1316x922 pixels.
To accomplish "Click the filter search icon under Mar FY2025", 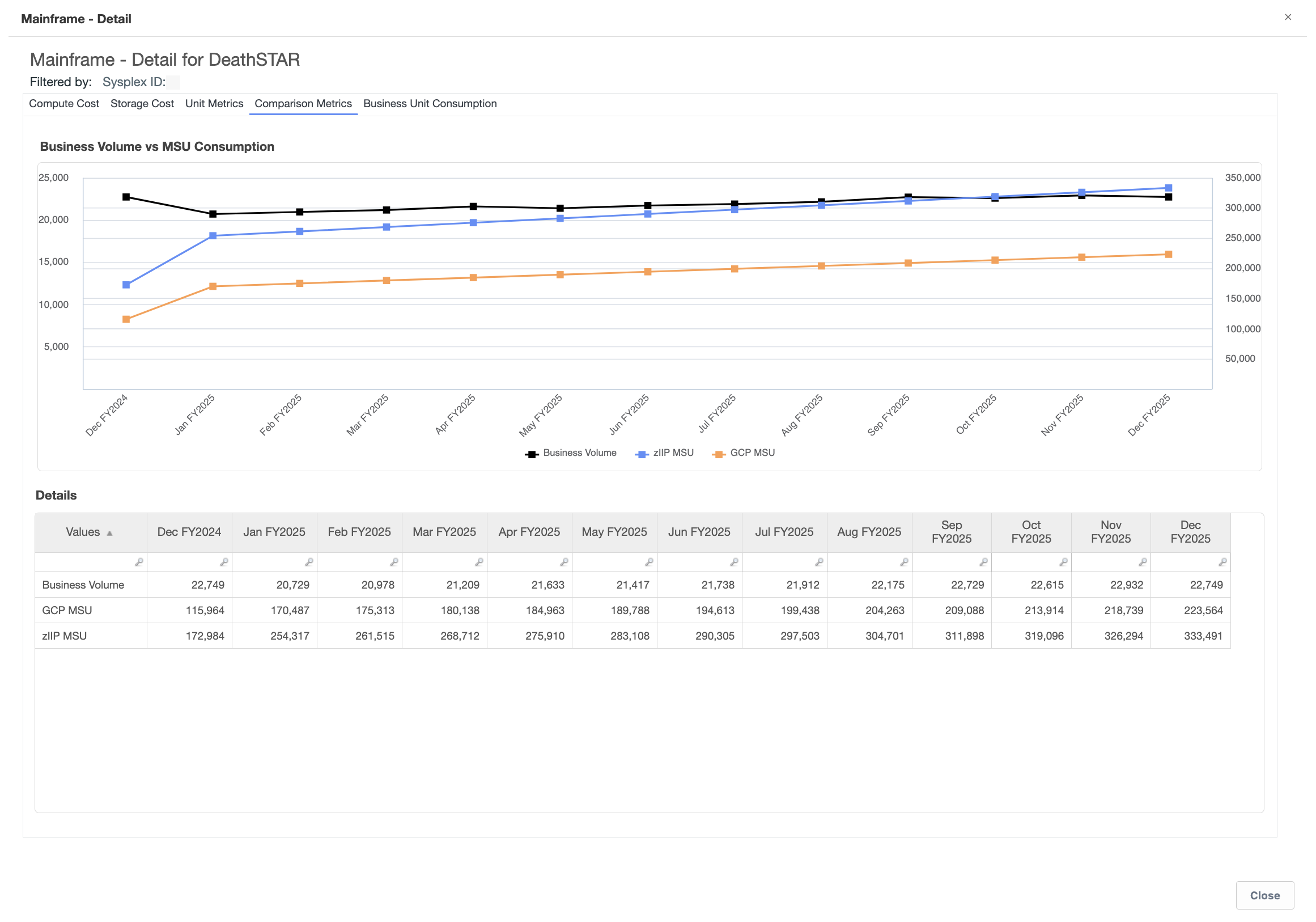I will pos(479,562).
